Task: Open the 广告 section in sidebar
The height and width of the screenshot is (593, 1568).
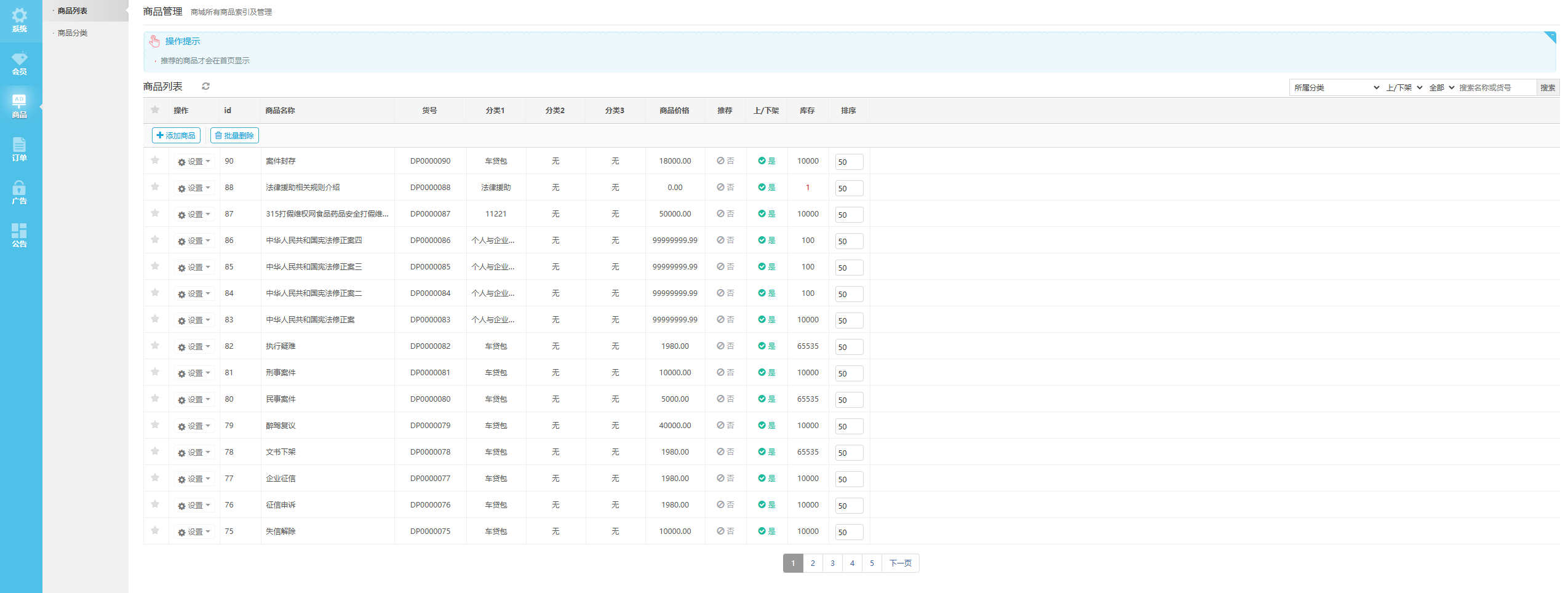Action: pos(20,193)
